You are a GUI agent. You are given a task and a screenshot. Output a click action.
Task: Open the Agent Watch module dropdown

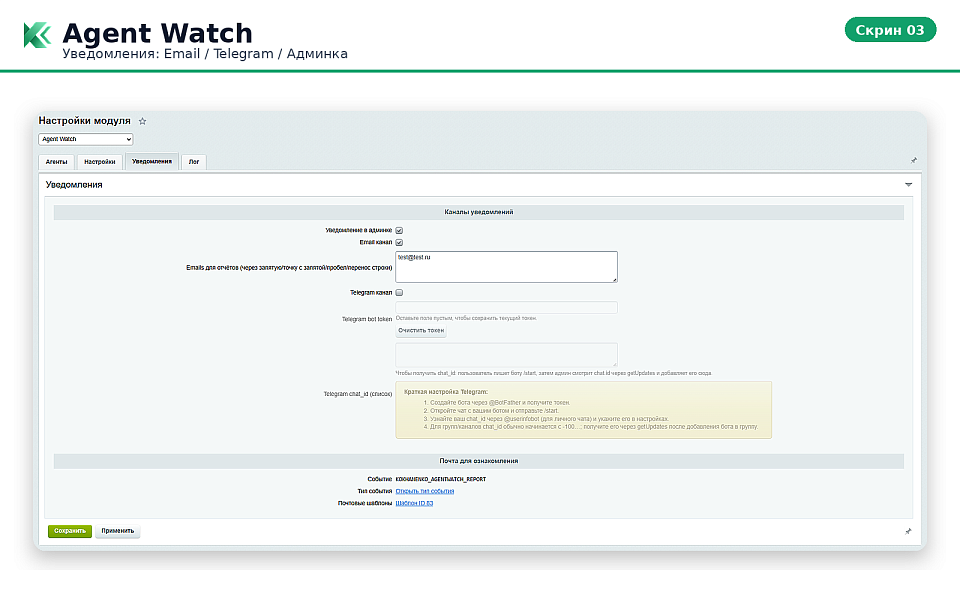(x=86, y=139)
